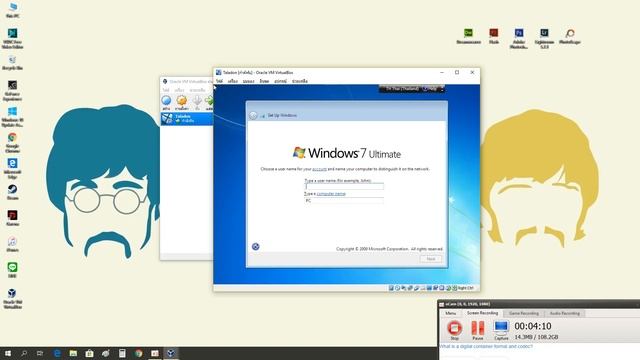Click the taskbar search icon
640x360 pixels.
pos(24,353)
